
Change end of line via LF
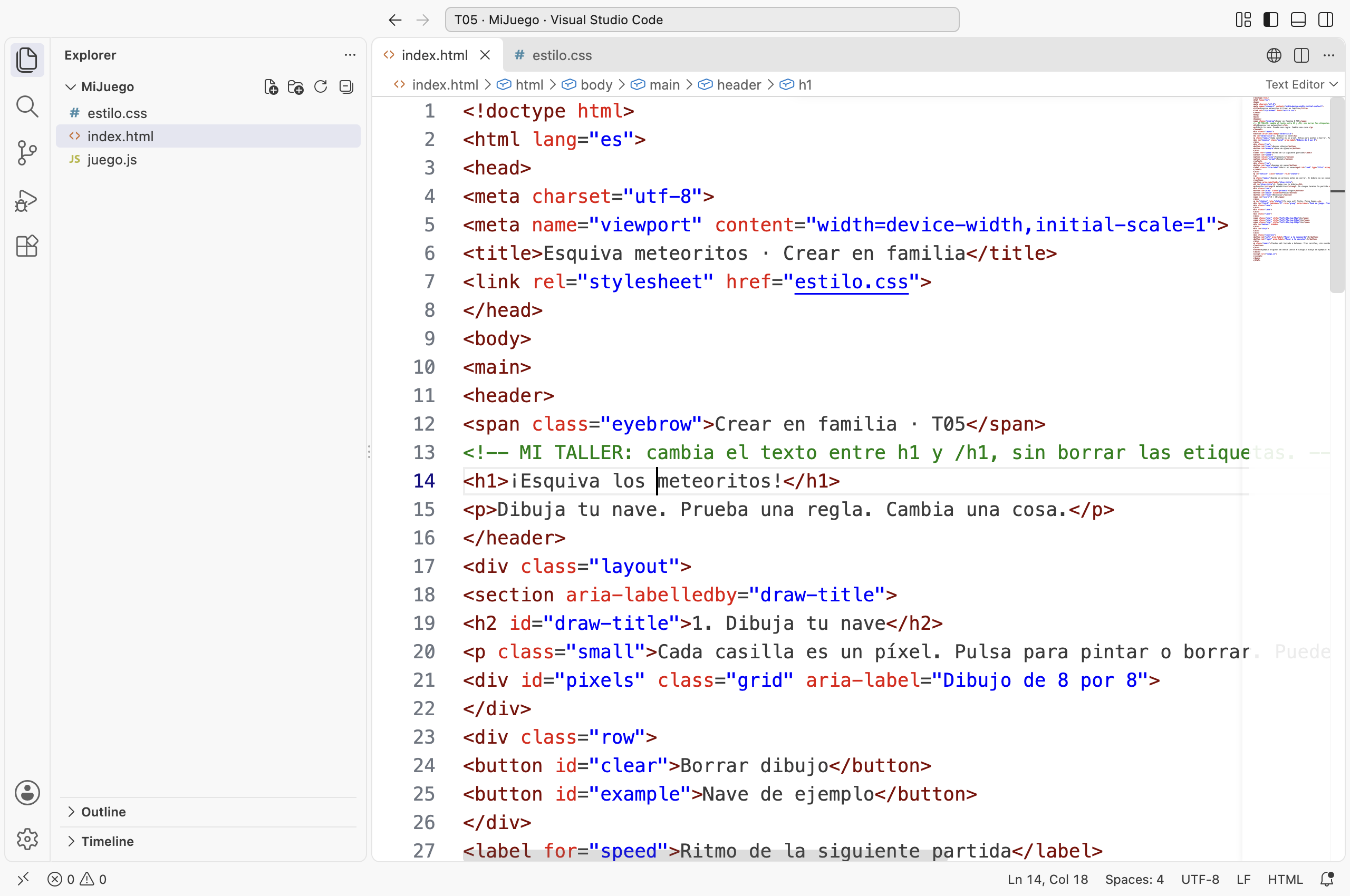pyautogui.click(x=1243, y=879)
